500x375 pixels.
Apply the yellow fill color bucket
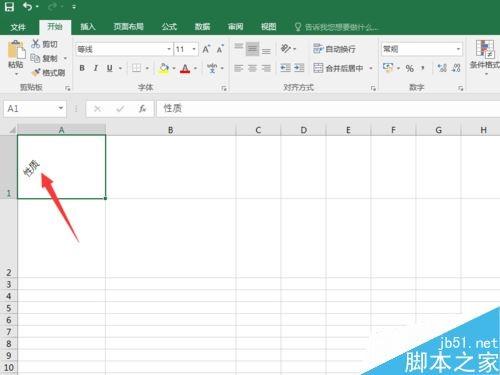(x=164, y=68)
